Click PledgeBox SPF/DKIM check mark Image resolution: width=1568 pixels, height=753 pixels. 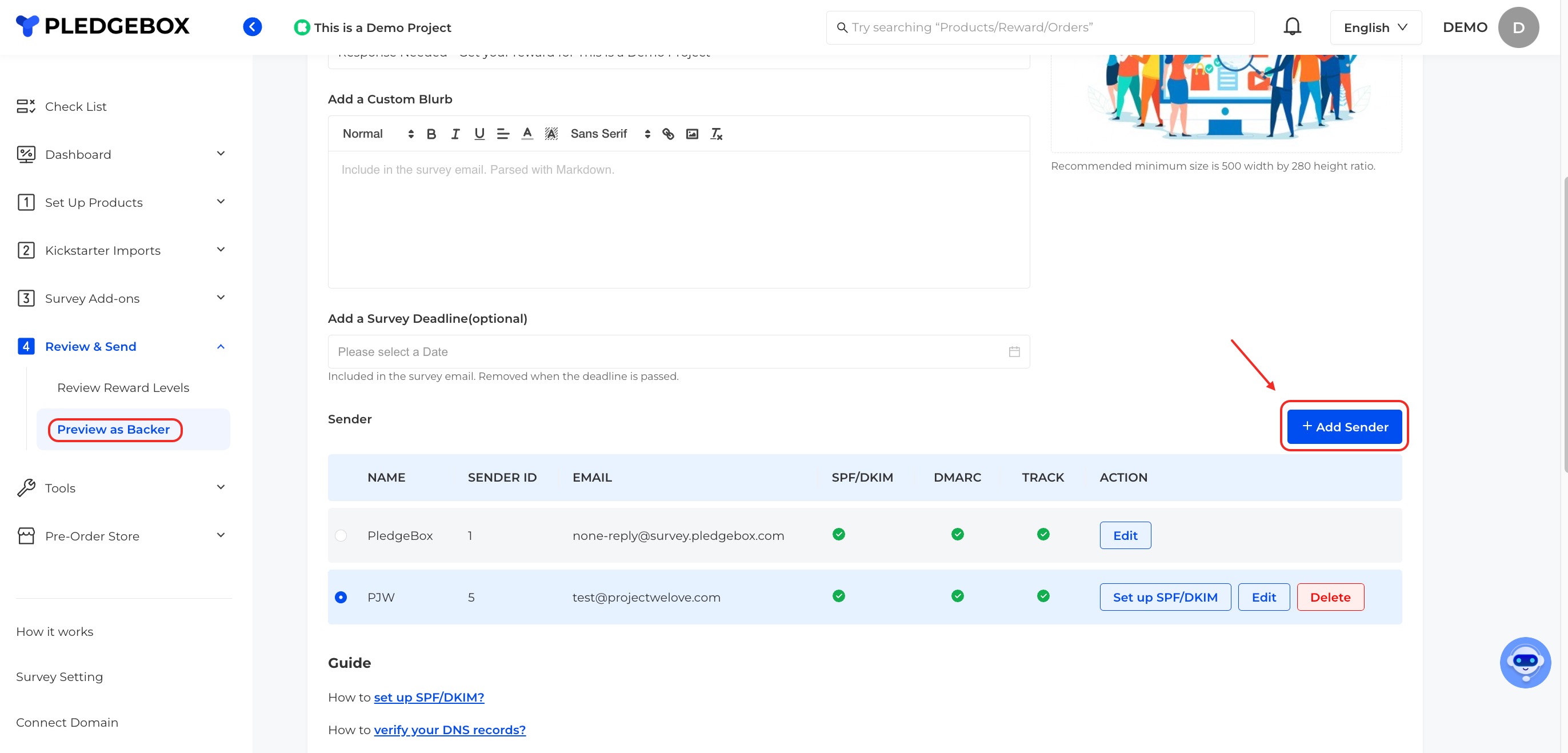838,534
